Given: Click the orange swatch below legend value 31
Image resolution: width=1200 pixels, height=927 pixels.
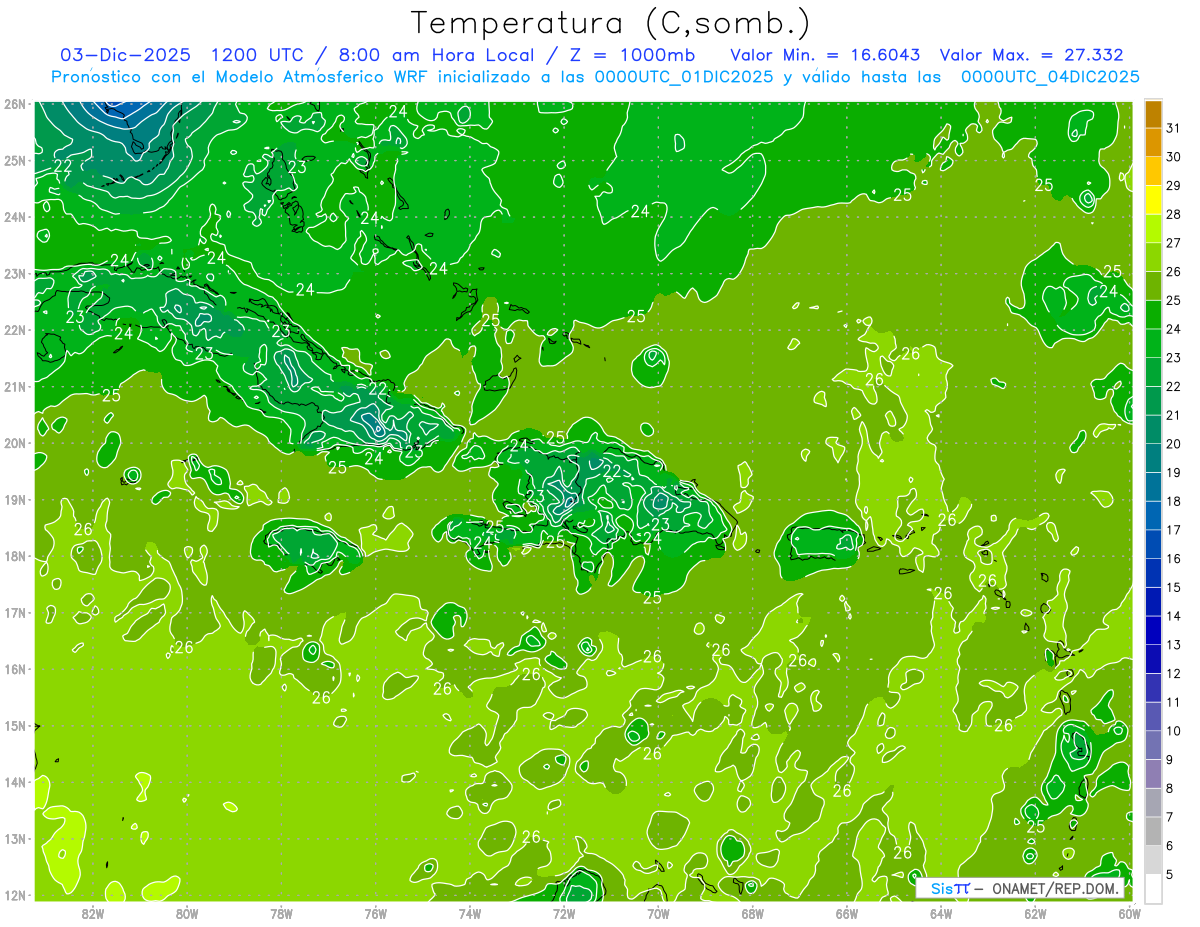Looking at the screenshot, I should tap(1153, 143).
